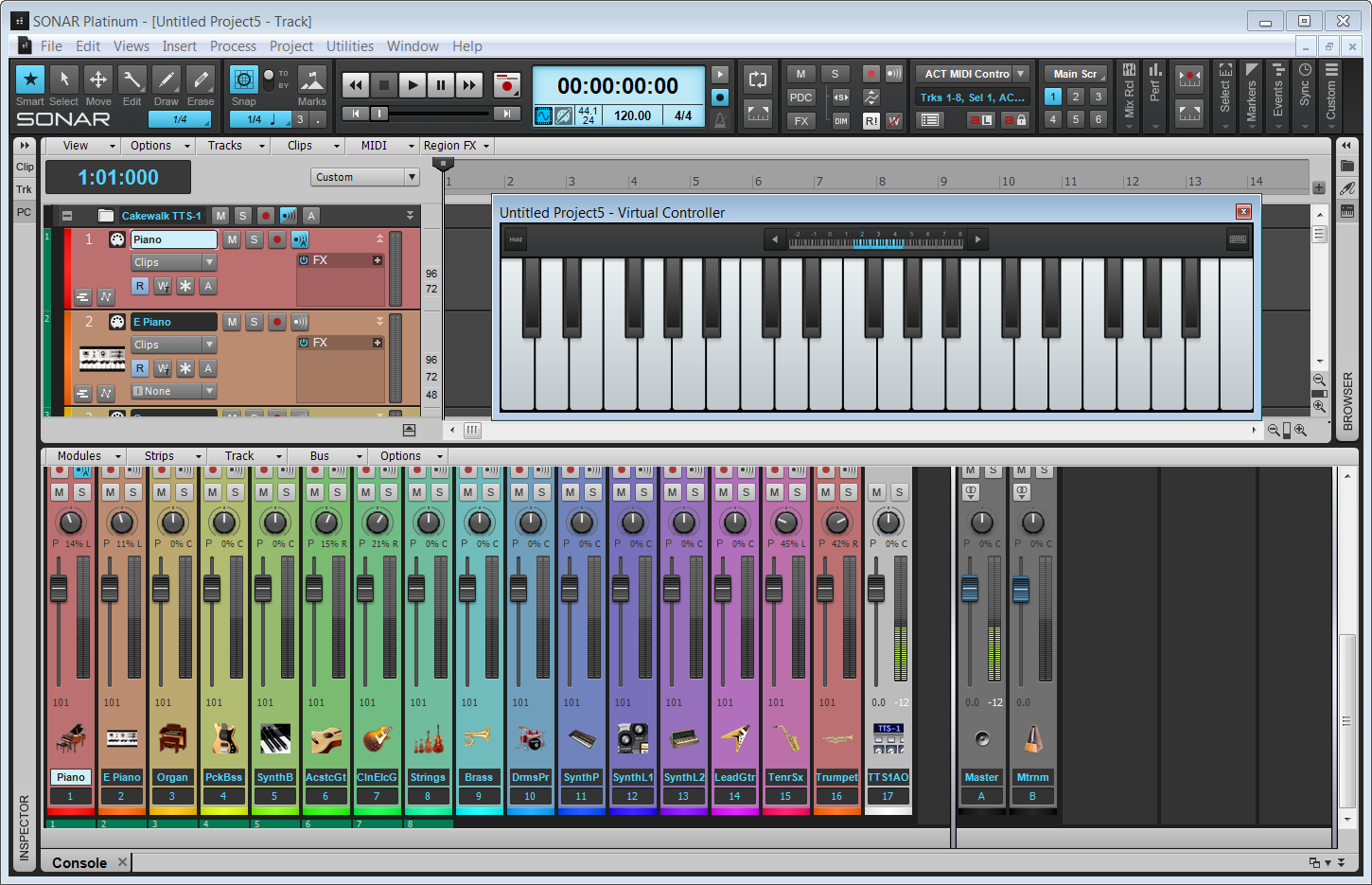
Task: Open the Utilities menu
Action: point(350,46)
